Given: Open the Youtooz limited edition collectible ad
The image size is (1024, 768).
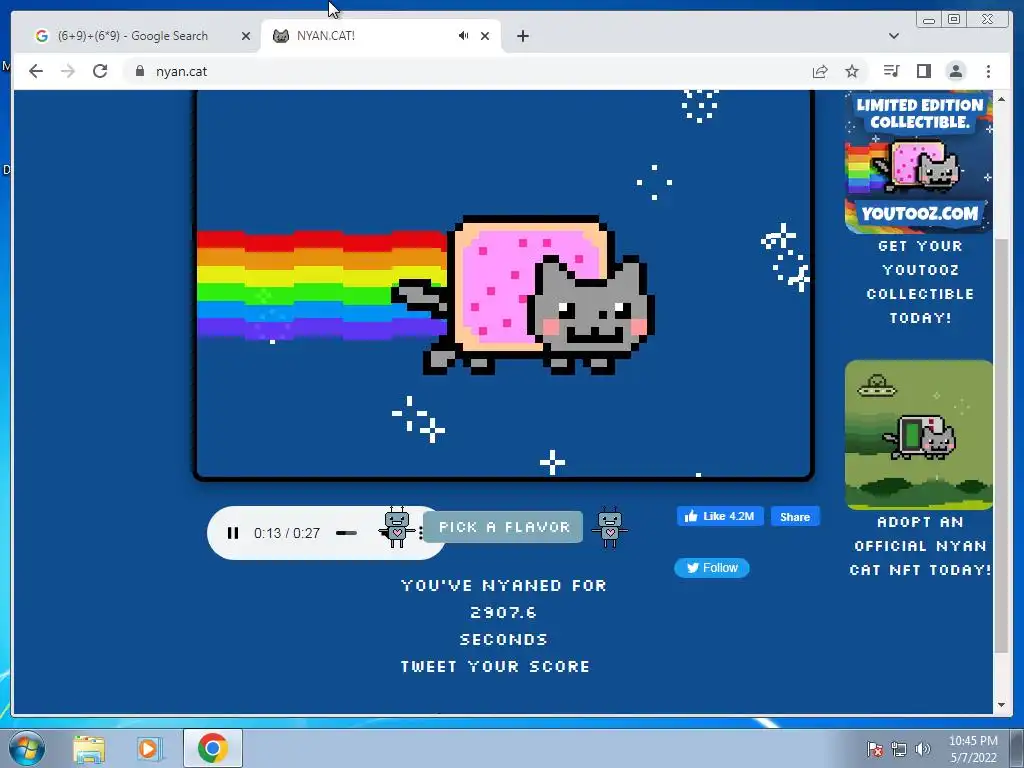Looking at the screenshot, I should (x=919, y=162).
